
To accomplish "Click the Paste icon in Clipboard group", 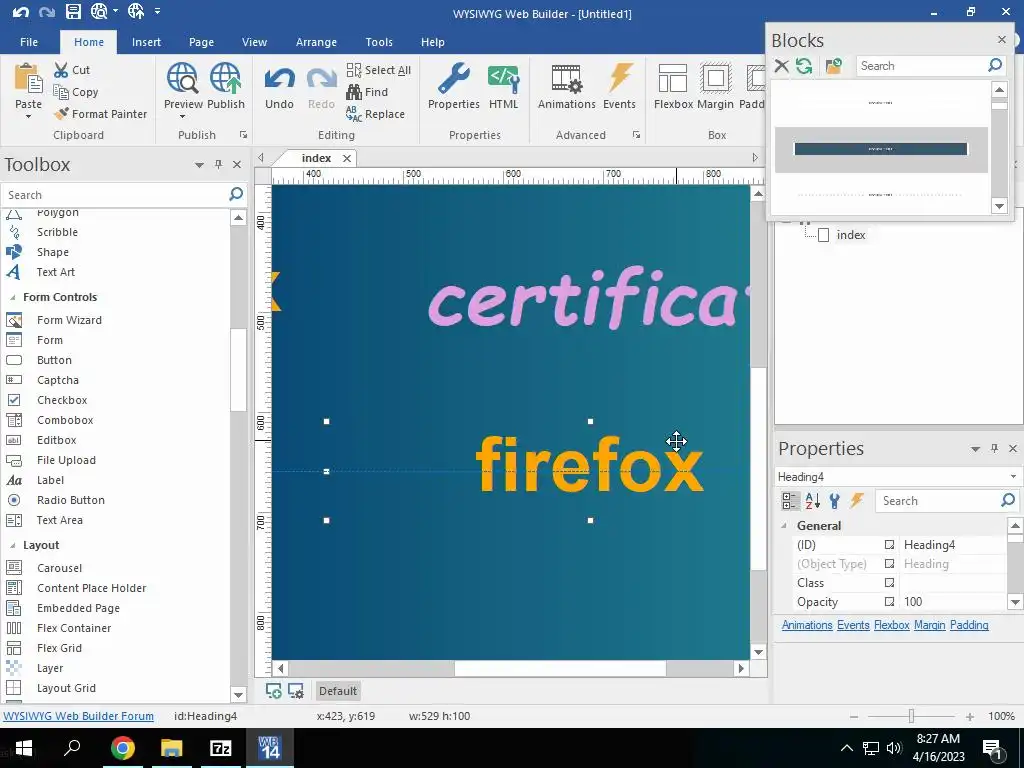I will coord(28,79).
